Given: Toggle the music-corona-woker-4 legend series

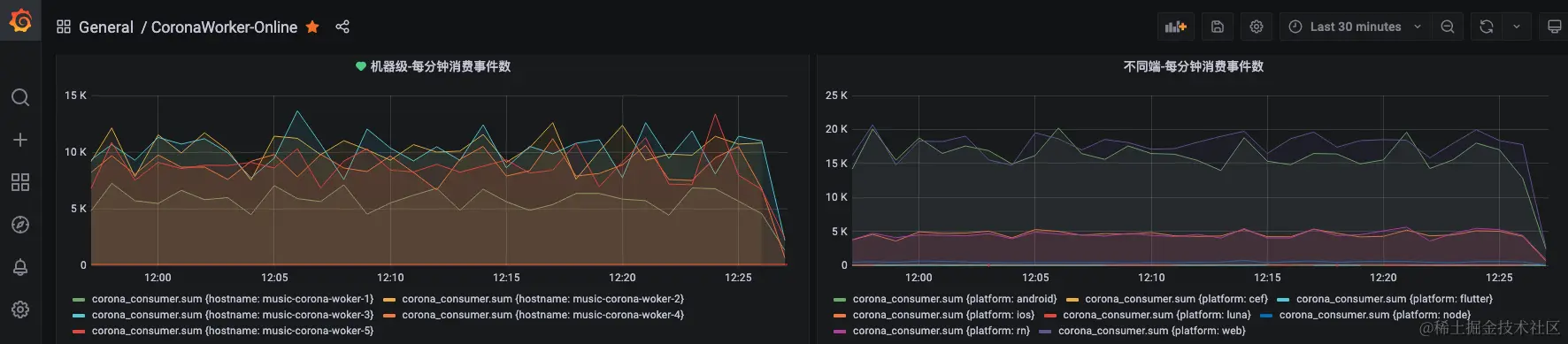Looking at the screenshot, I should click(x=542, y=315).
